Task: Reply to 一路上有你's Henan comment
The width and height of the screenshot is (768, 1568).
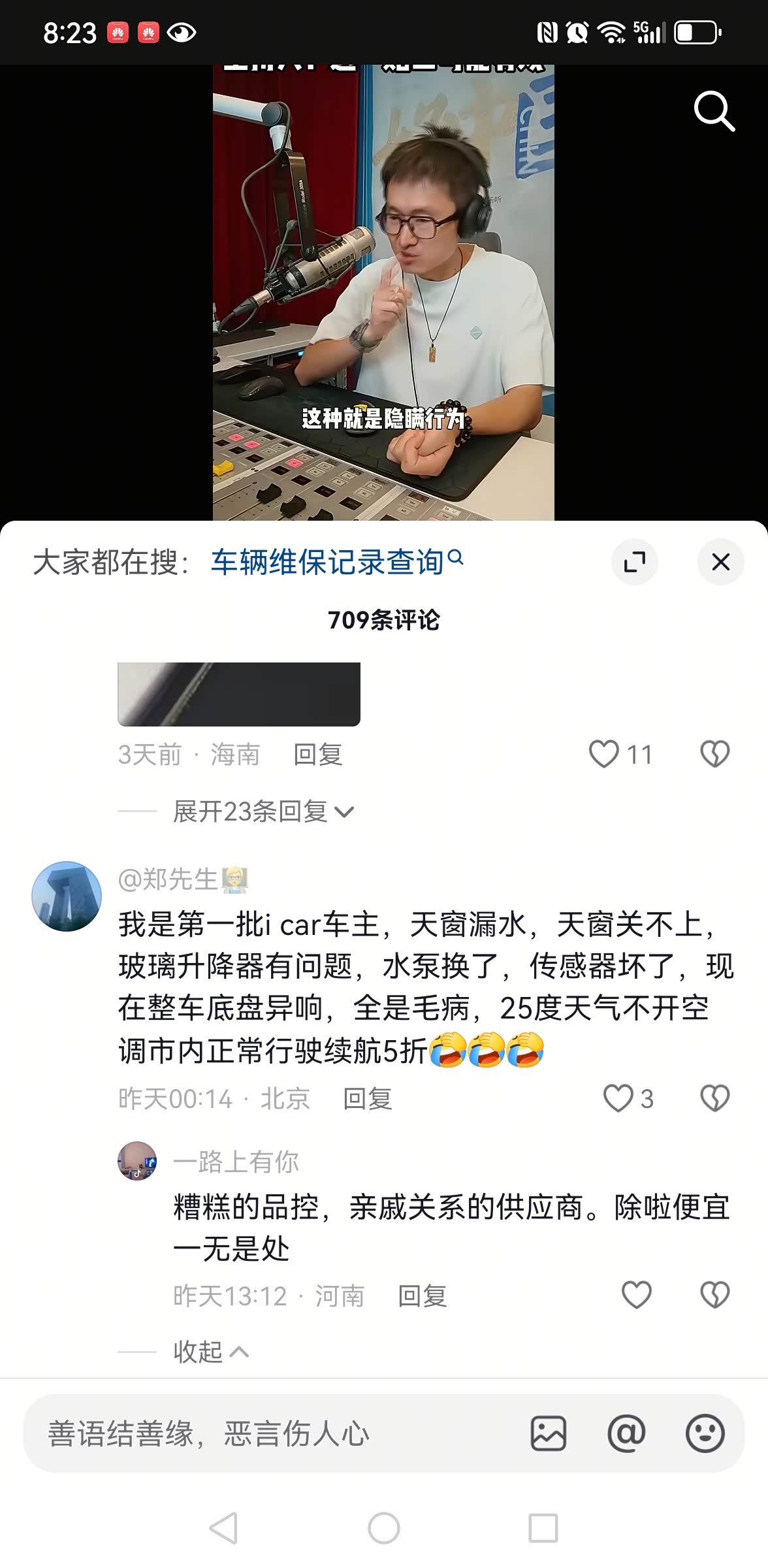Action: click(423, 1296)
